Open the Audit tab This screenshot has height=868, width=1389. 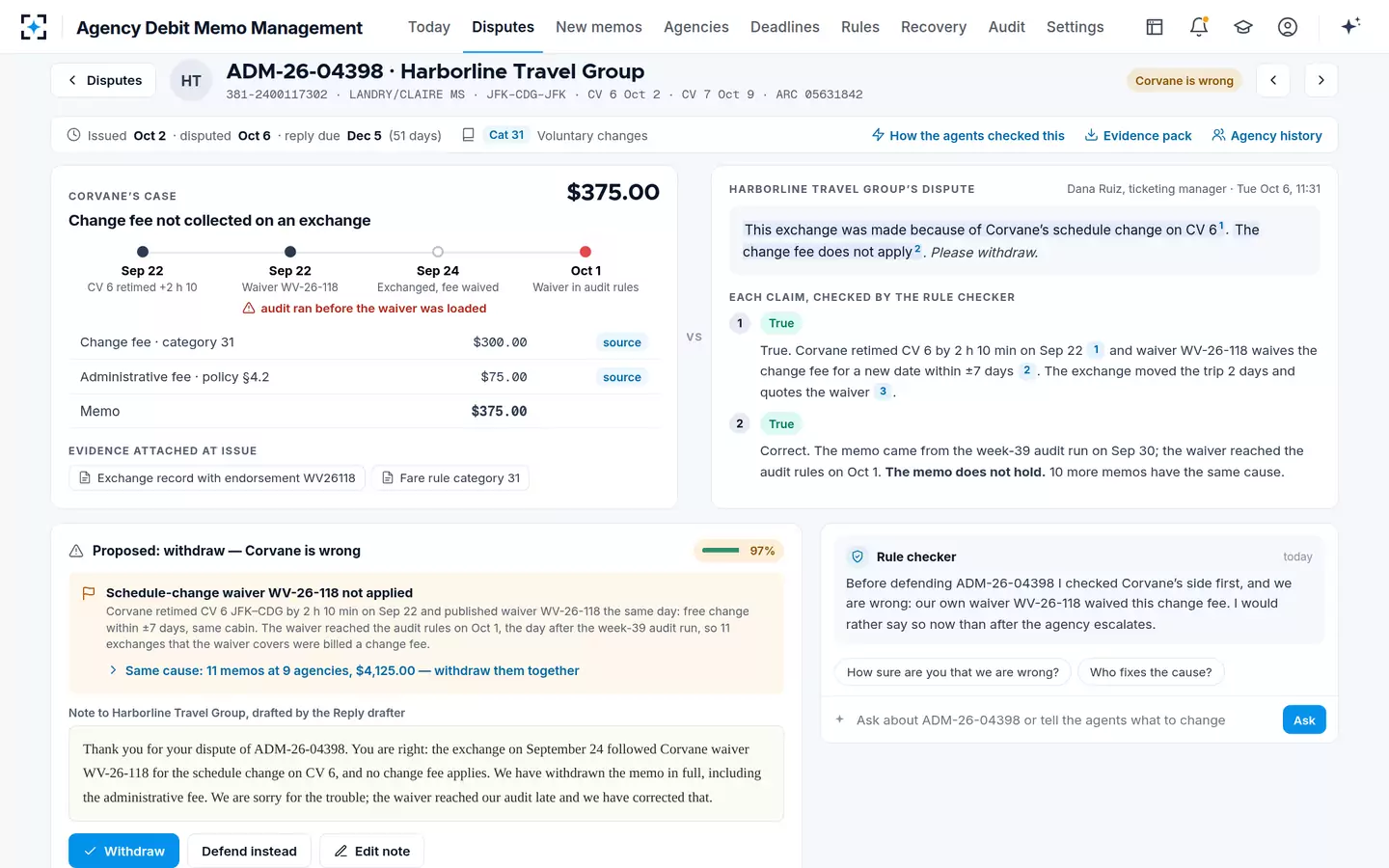[x=1007, y=27]
